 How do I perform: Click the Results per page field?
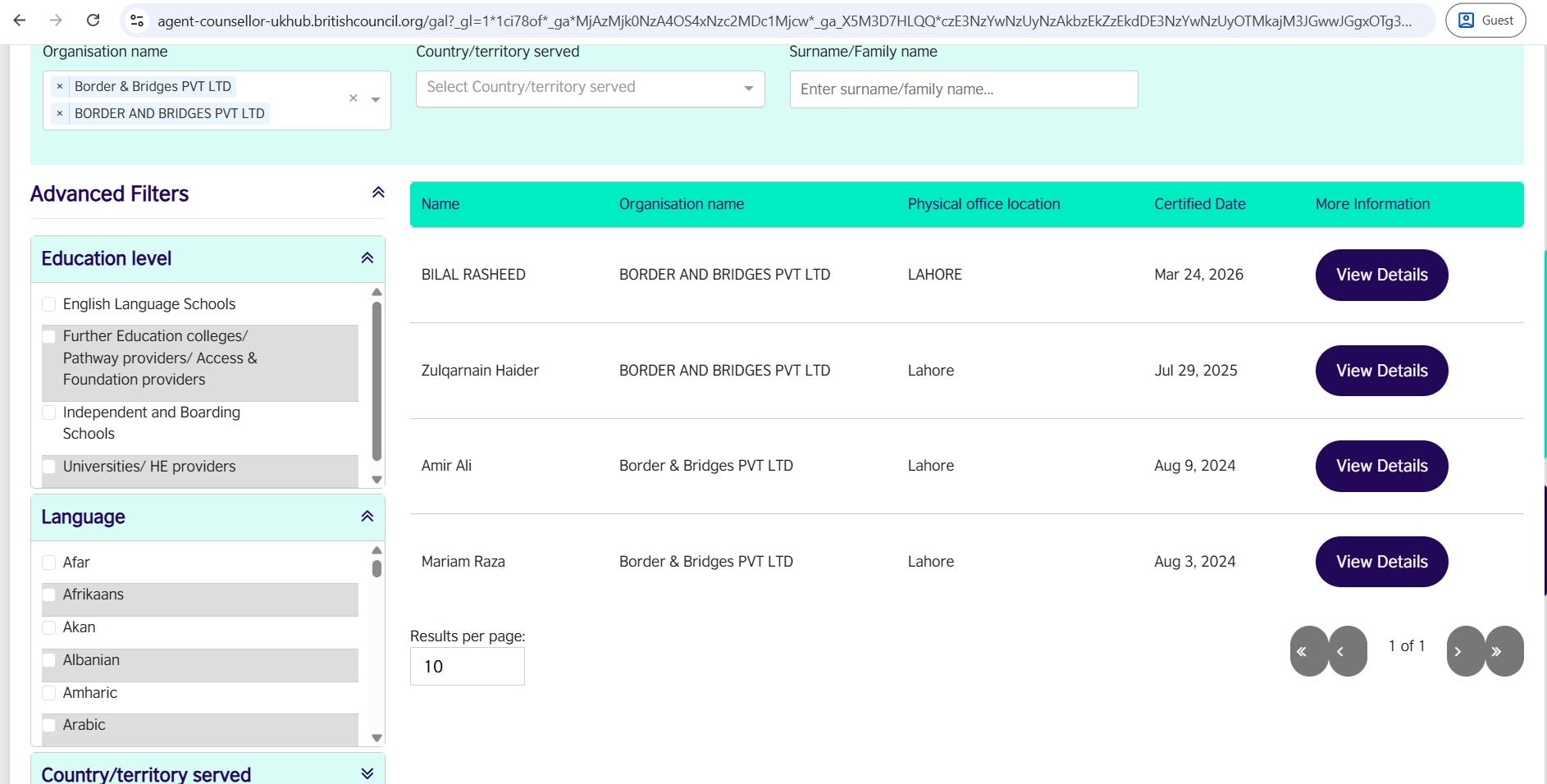click(x=468, y=667)
